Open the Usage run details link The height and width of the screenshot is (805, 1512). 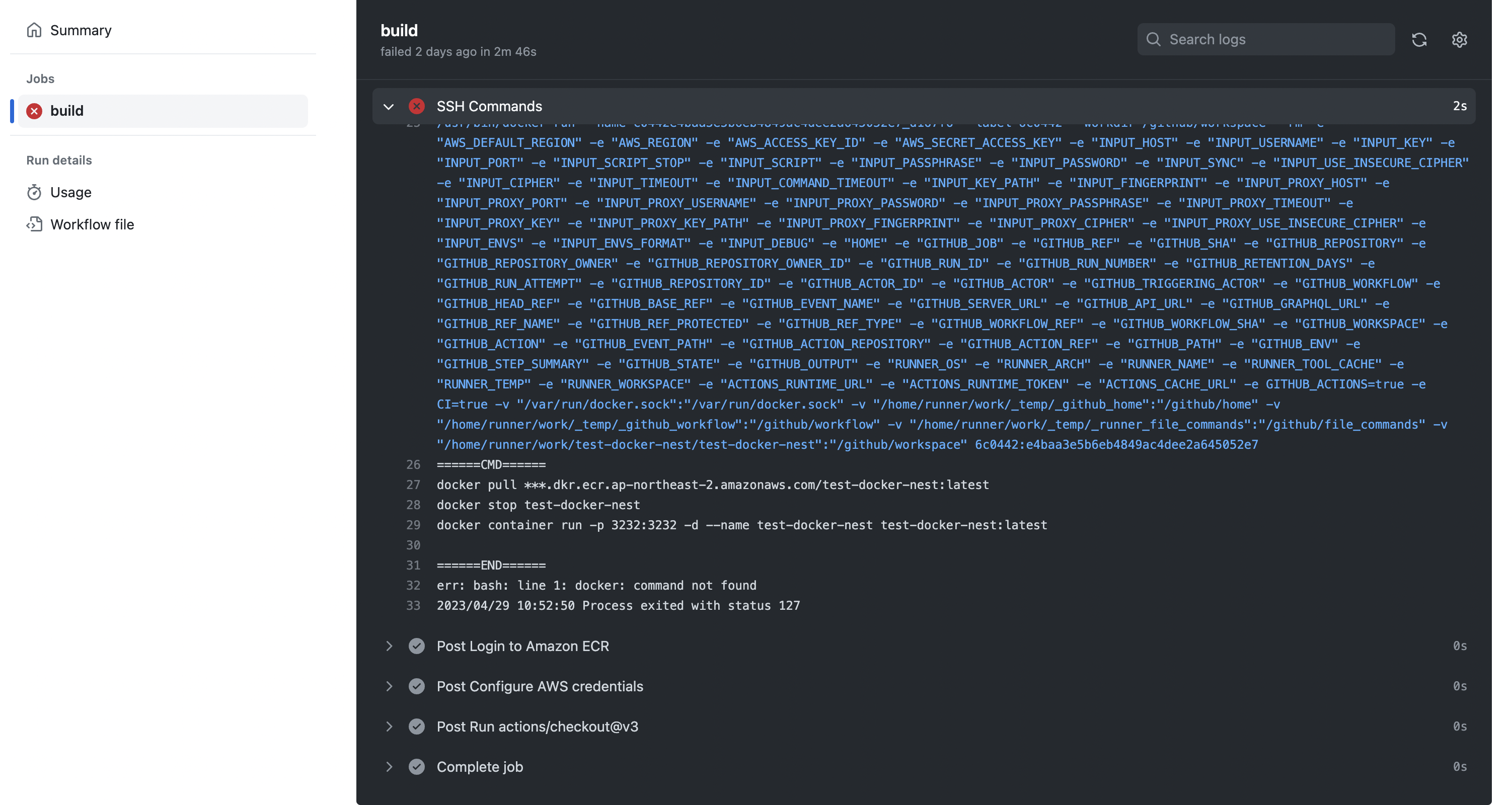(71, 192)
